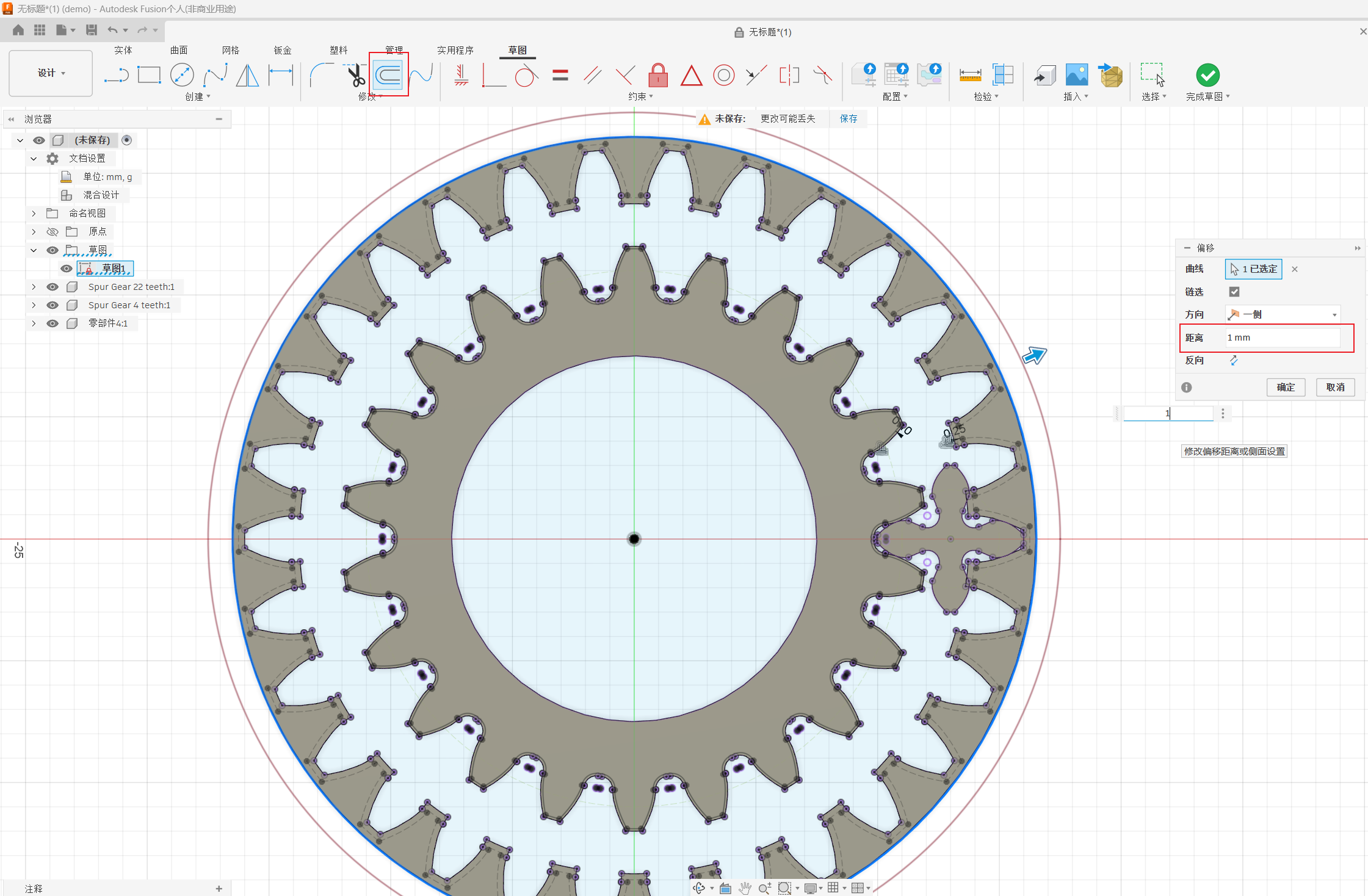Screen dimensions: 1368x896
Task: Apply the Midpoint triangle constraint
Action: point(691,76)
